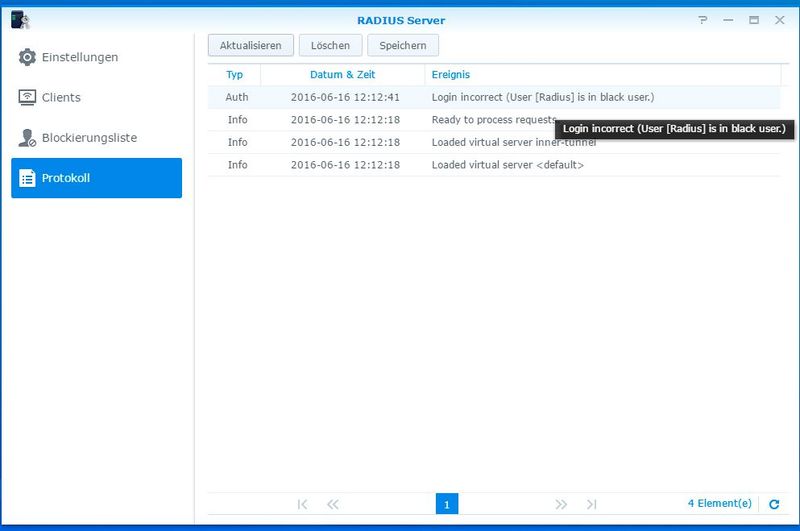Click the RADIUS Server app icon
This screenshot has width=800, height=531.
point(20,20)
